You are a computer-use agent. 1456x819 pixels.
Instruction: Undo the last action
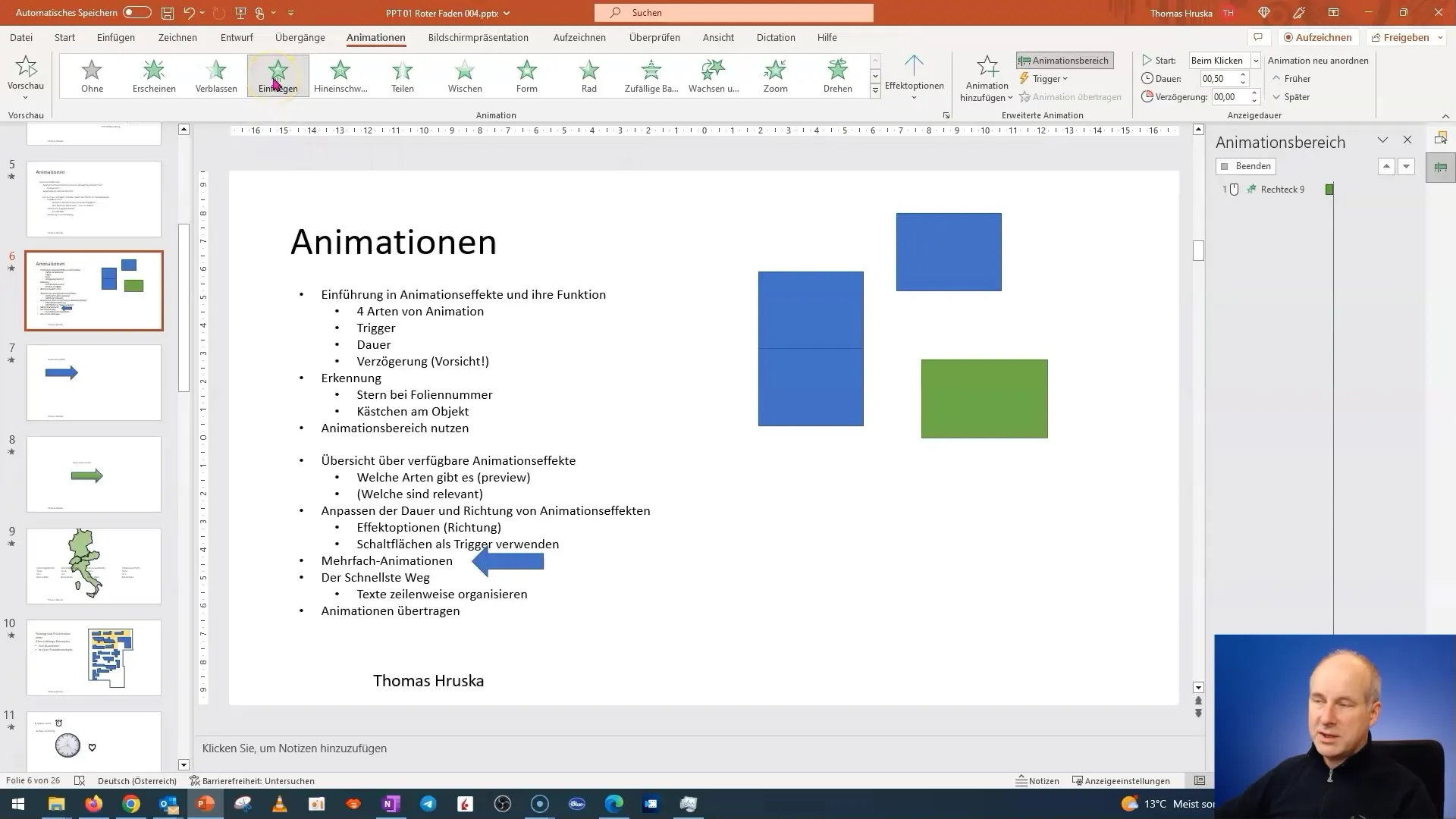click(190, 13)
